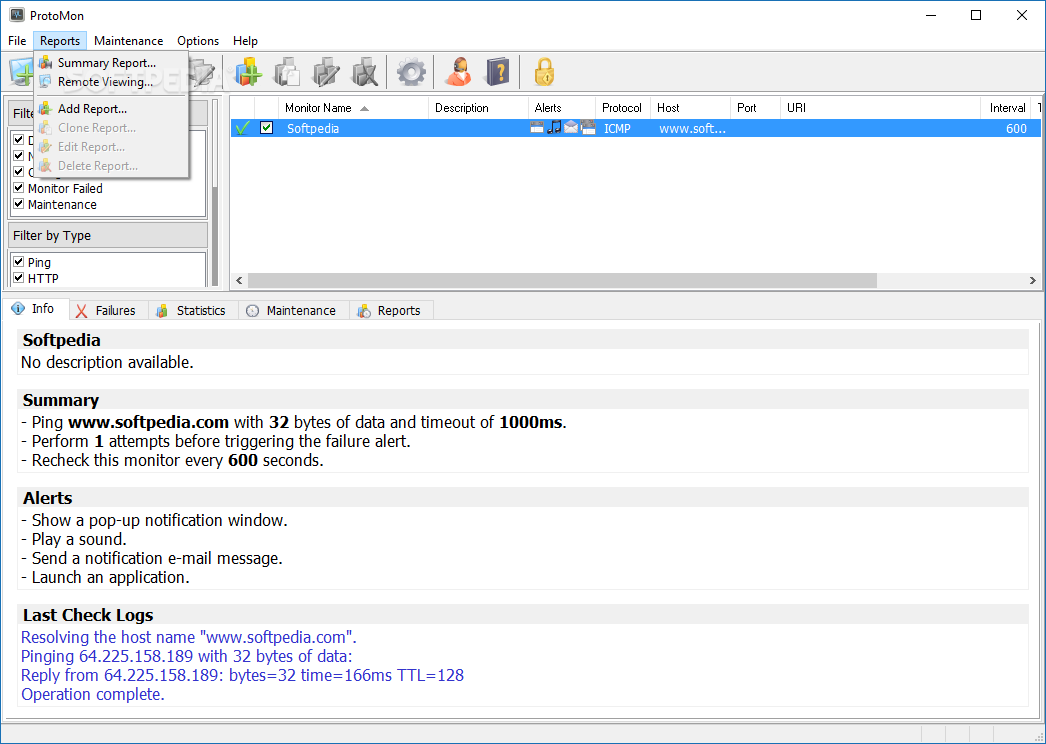The width and height of the screenshot is (1046, 744).
Task: Click the green checkmark status icon
Action: coord(243,128)
